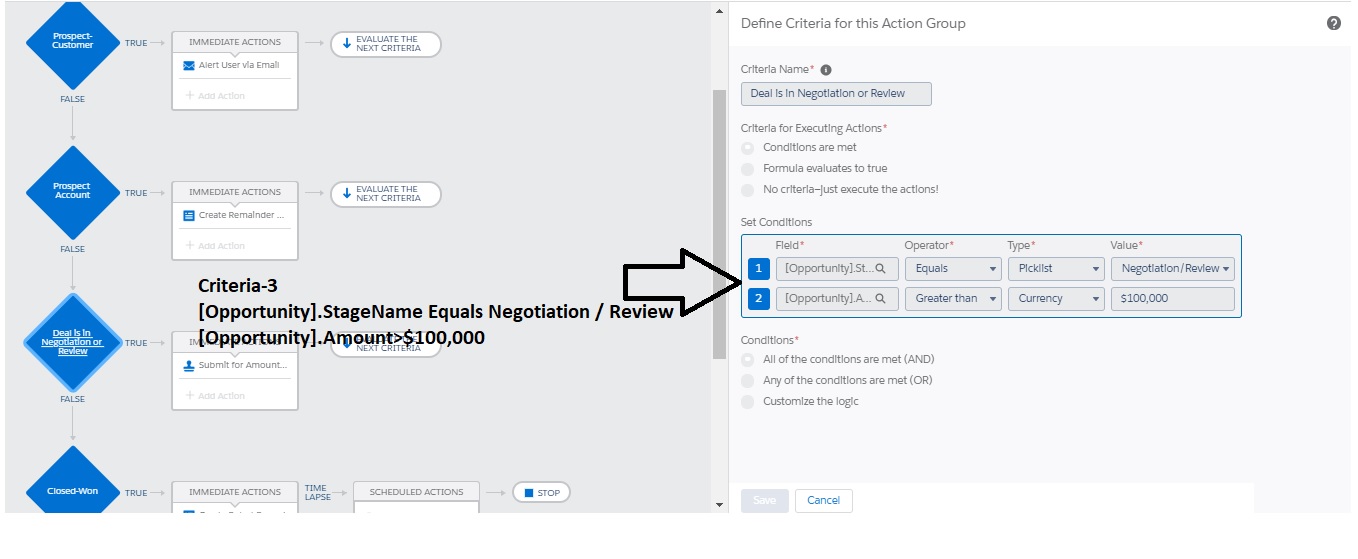Screen dimensions: 1358x559
Task: Click the STOP icon after Scheduled Actions
Action: (x=526, y=493)
